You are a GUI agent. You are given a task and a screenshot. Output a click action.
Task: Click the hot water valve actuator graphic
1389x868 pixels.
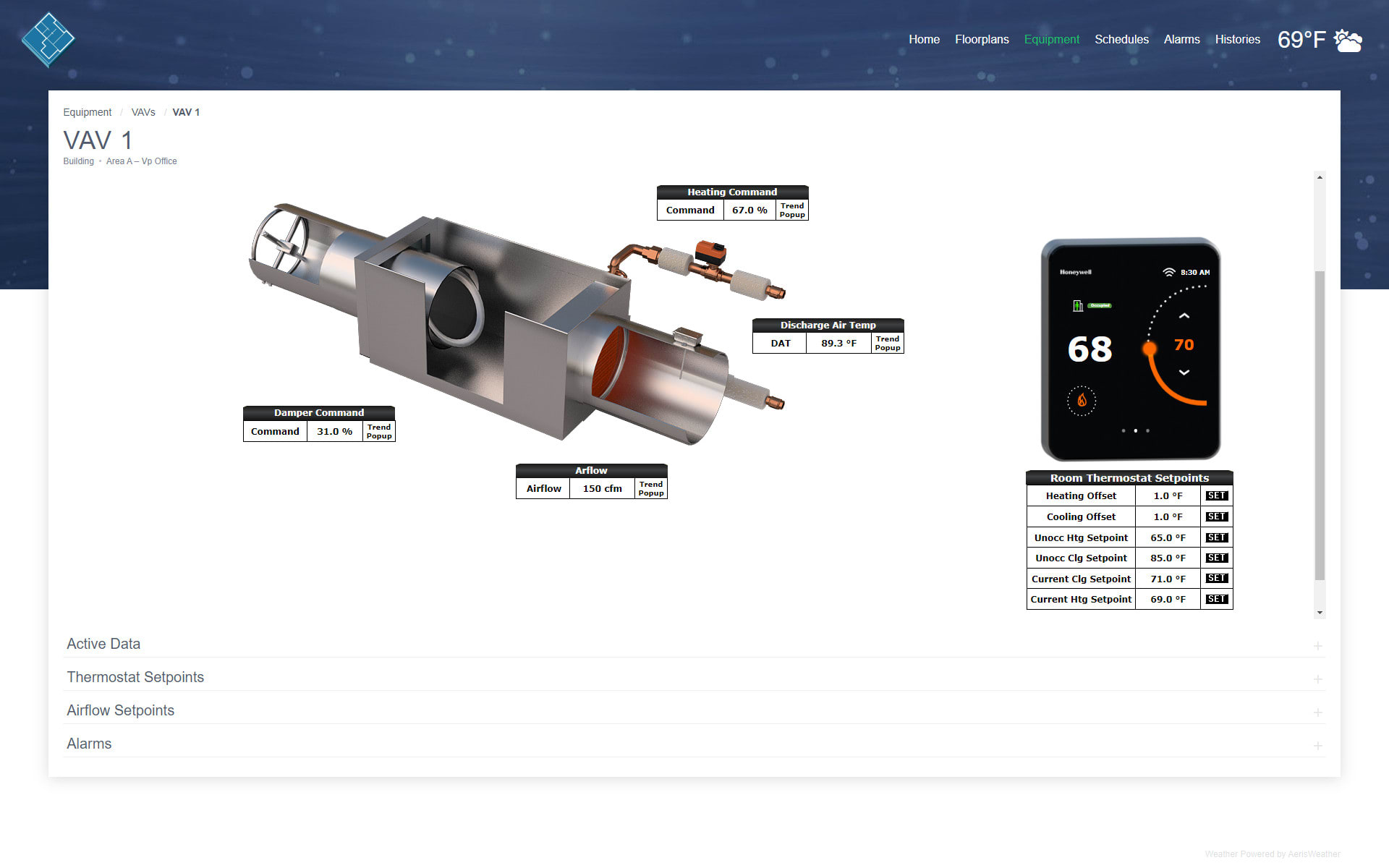tap(710, 252)
